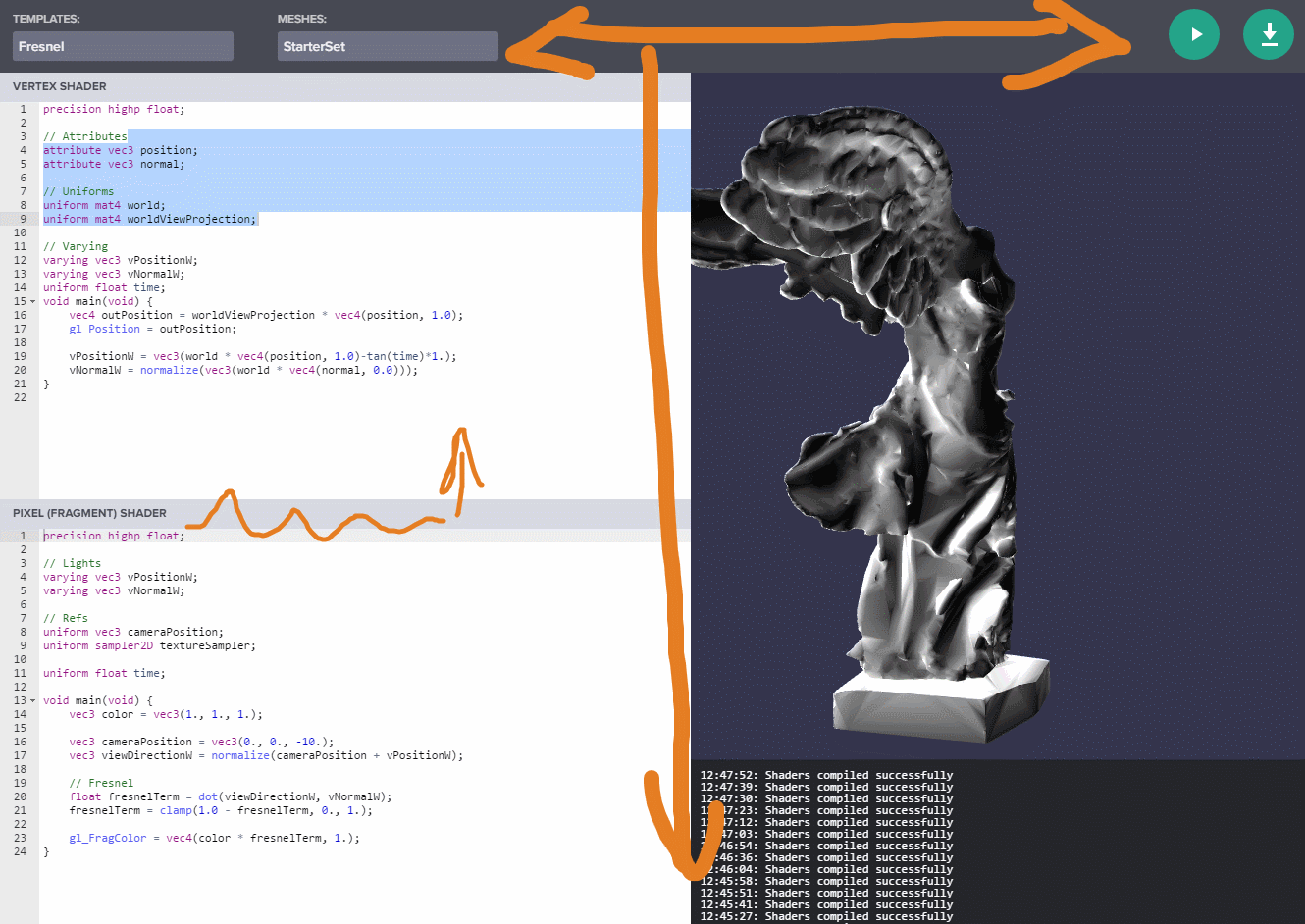Collapse vertex shader main function fold arrow
The image size is (1305, 924).
coord(33,301)
